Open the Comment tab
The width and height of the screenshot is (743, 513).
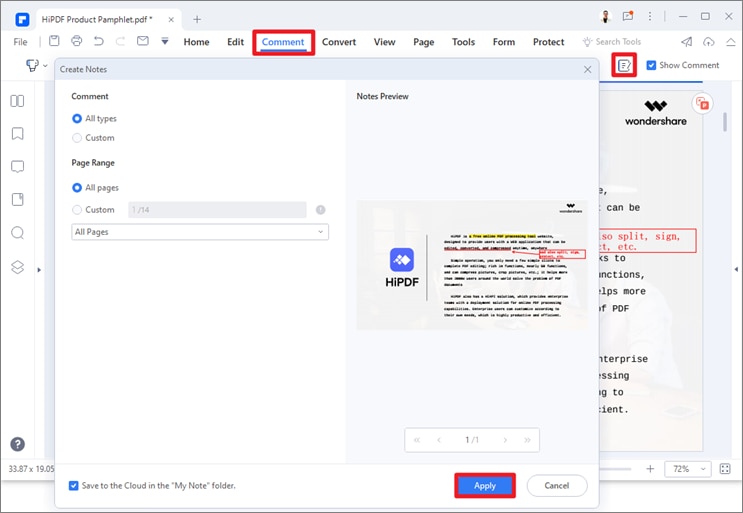pos(283,42)
